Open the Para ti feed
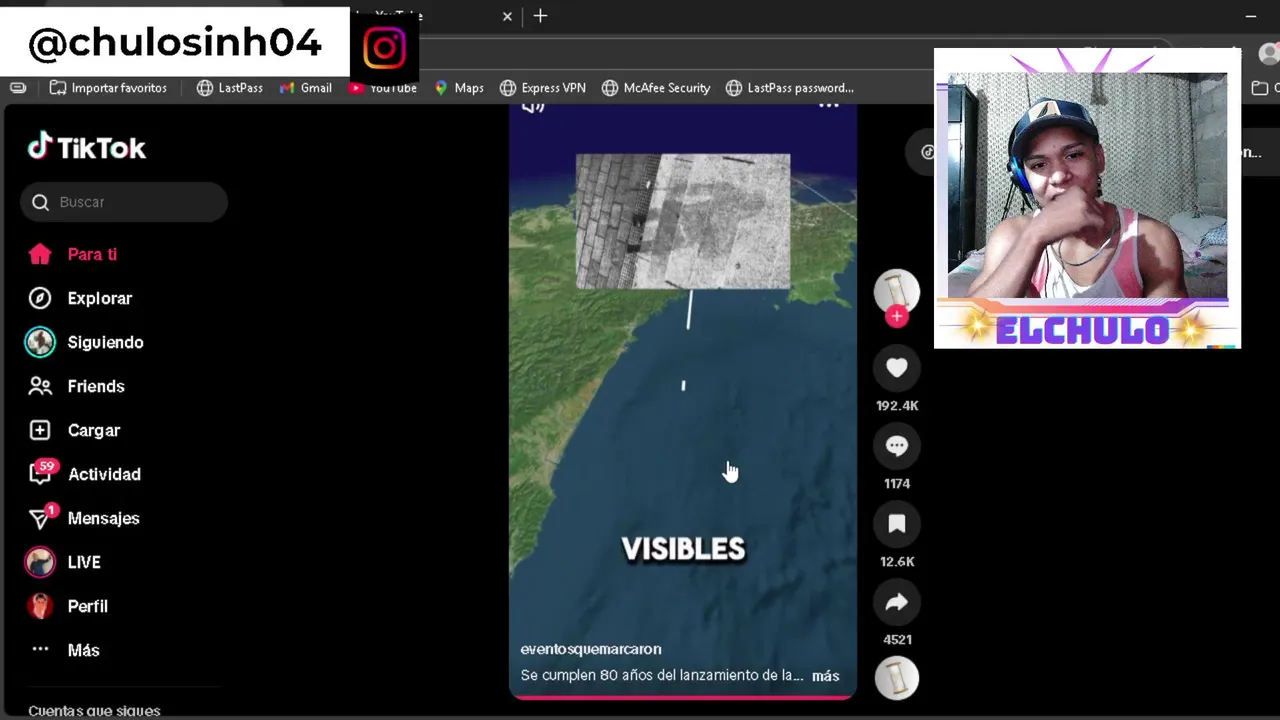Image resolution: width=1280 pixels, height=720 pixels. tap(92, 254)
